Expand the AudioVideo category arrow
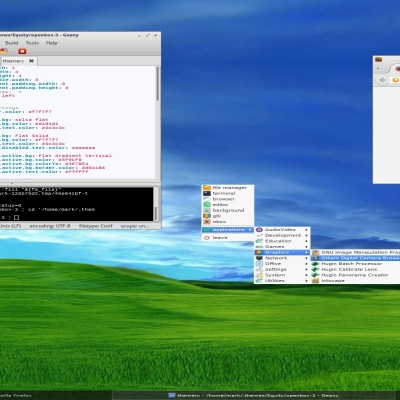This screenshot has width=400, height=400. (306, 230)
